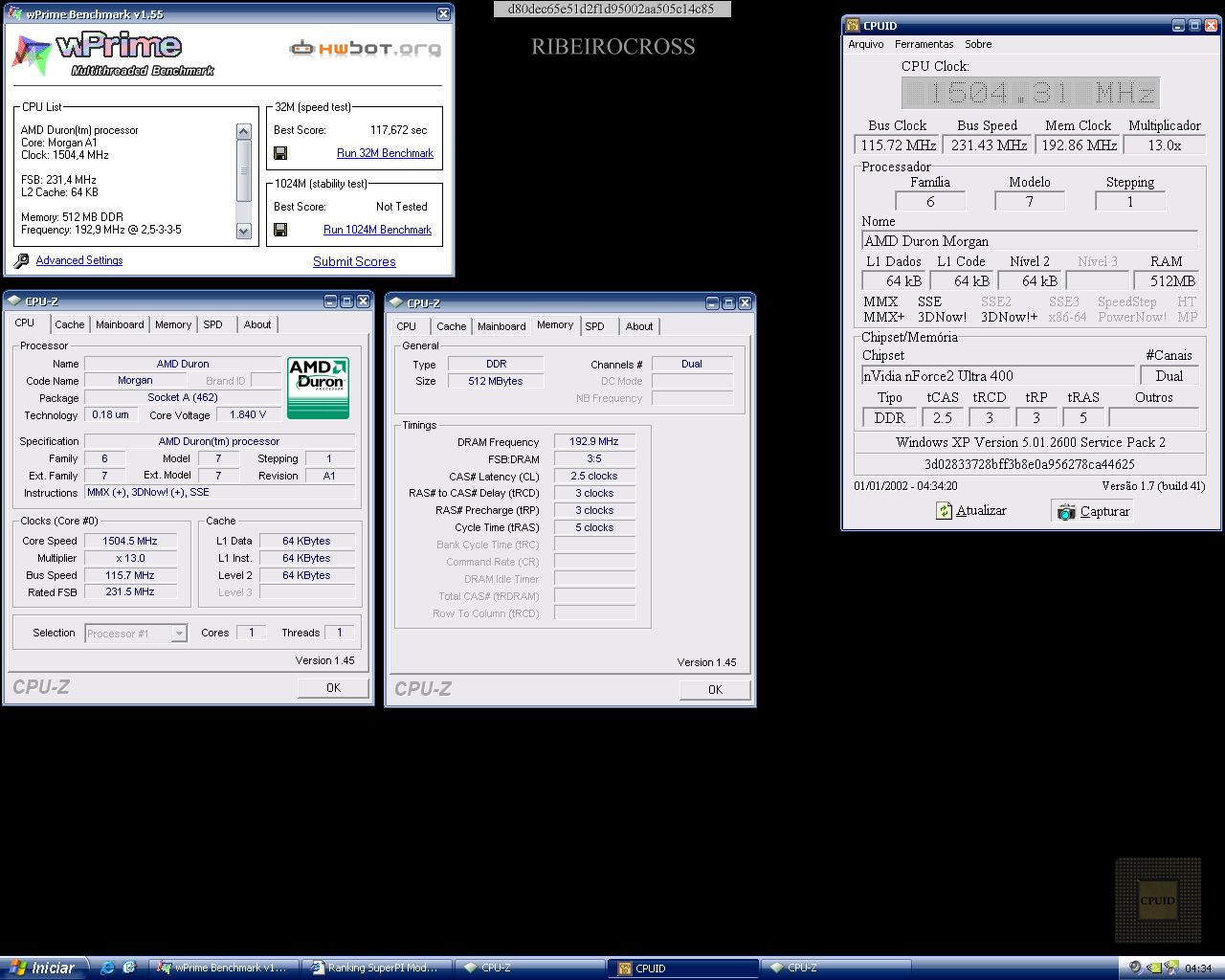Click the CPU List scroll up arrow
Viewport: 1225px width, 980px height.
pos(243,132)
